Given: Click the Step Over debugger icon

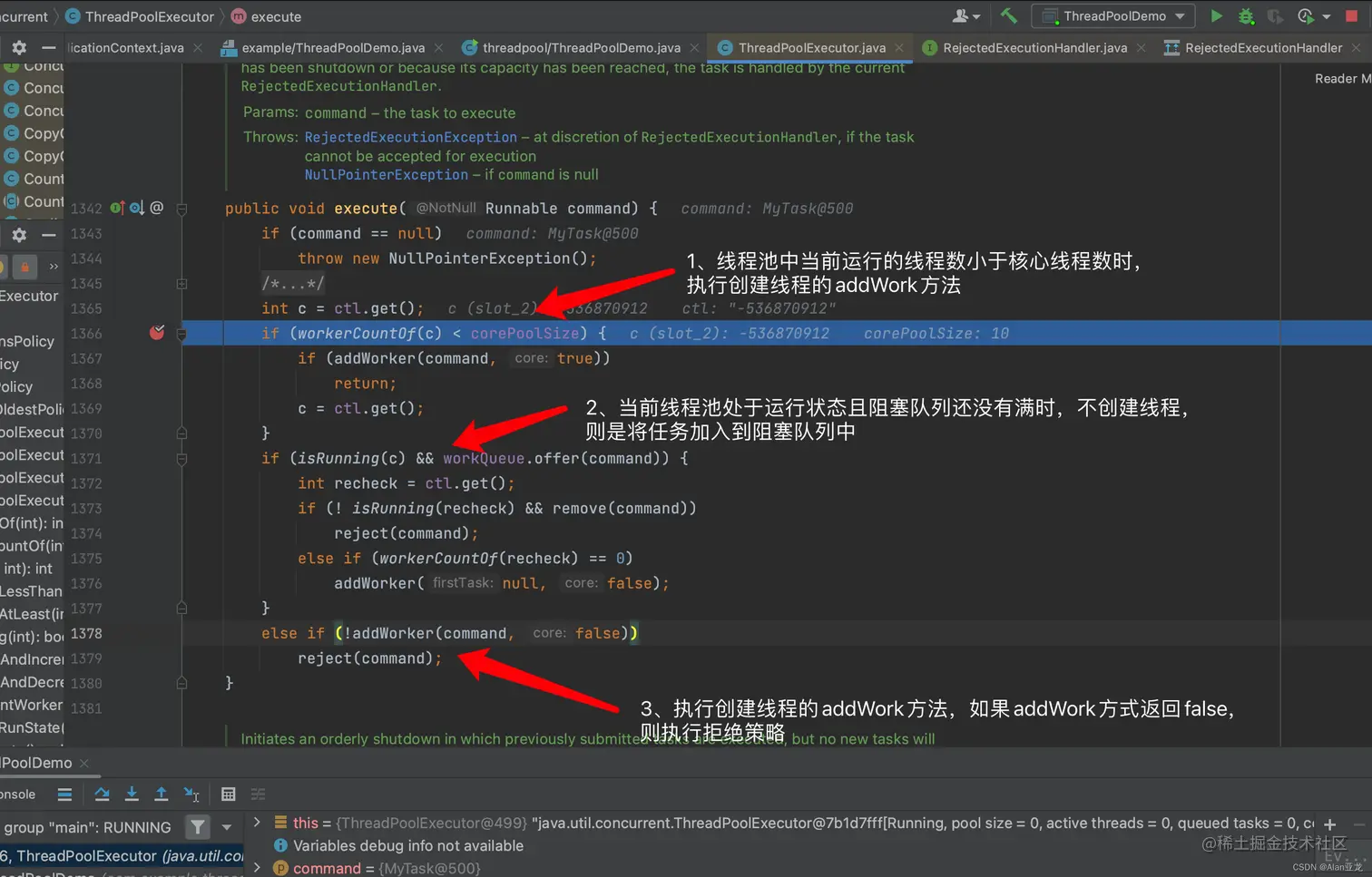Looking at the screenshot, I should click(102, 794).
